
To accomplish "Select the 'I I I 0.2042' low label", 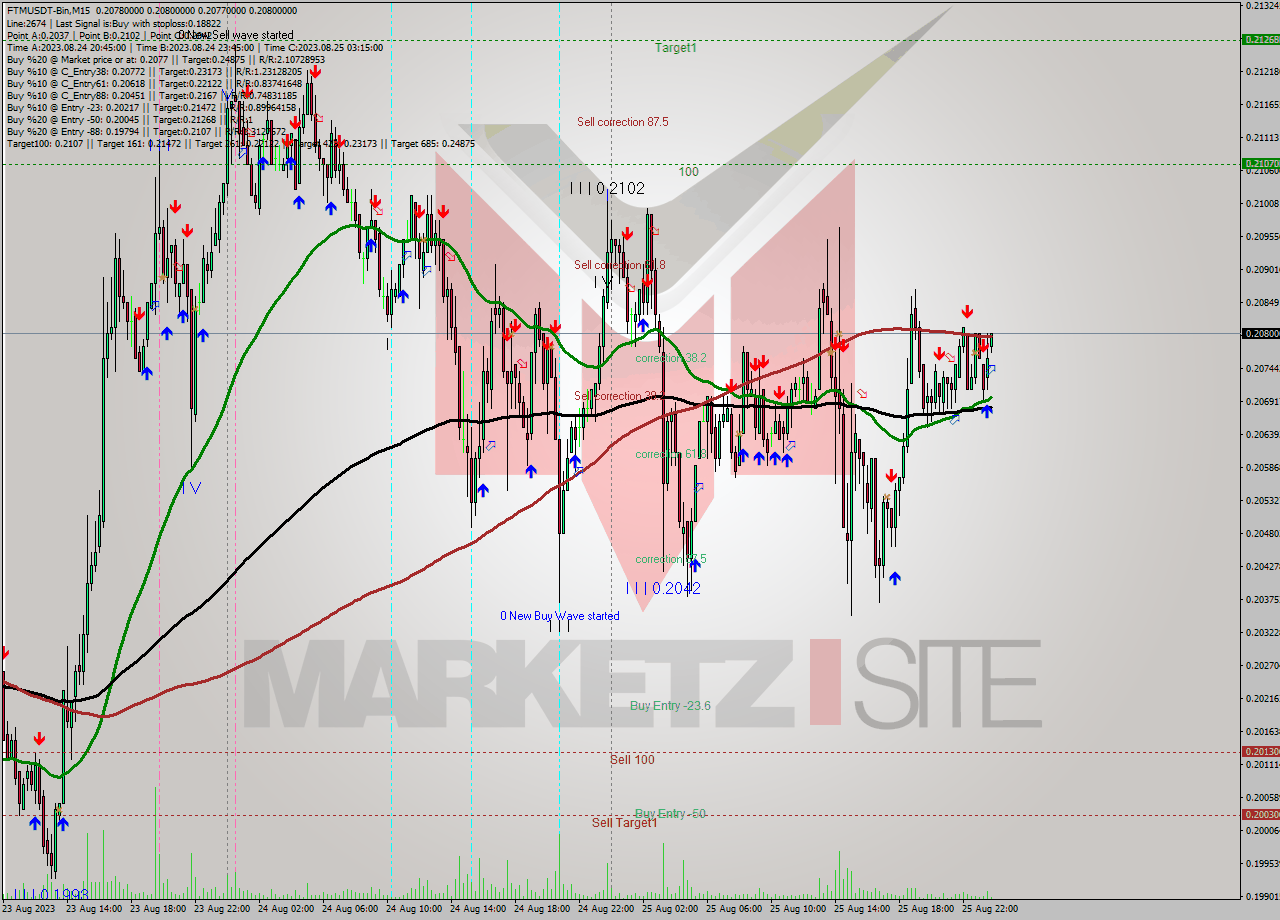I will [663, 589].
